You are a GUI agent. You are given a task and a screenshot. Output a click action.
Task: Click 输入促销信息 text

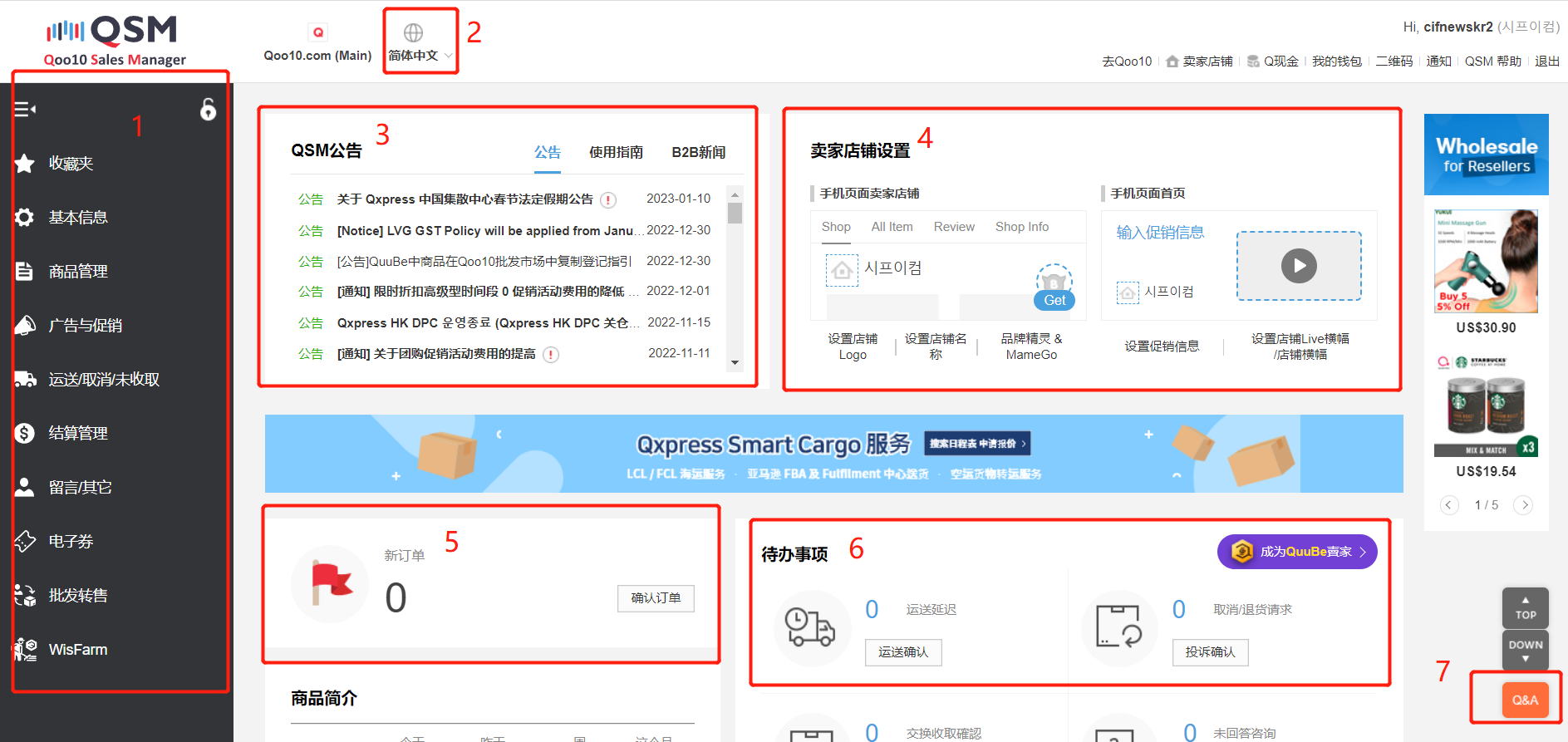(x=1160, y=233)
